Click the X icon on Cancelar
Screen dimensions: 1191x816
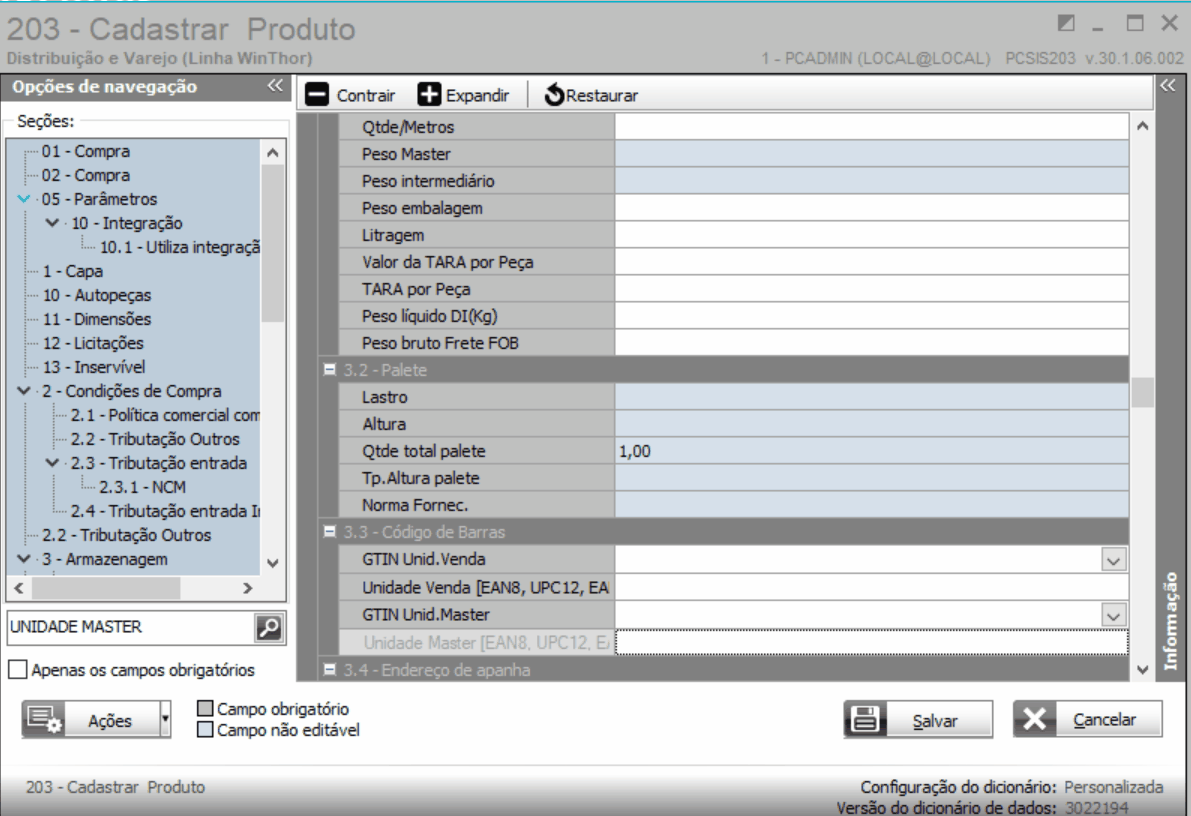pyautogui.click(x=1035, y=719)
